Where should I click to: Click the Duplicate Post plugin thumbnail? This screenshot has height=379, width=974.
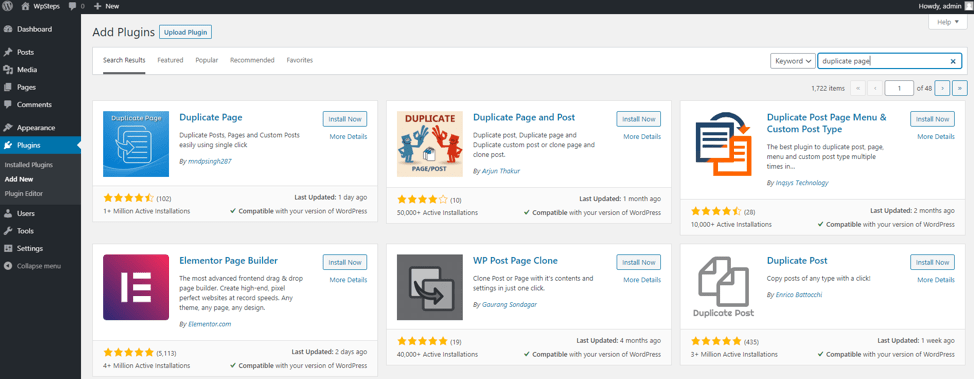click(724, 287)
